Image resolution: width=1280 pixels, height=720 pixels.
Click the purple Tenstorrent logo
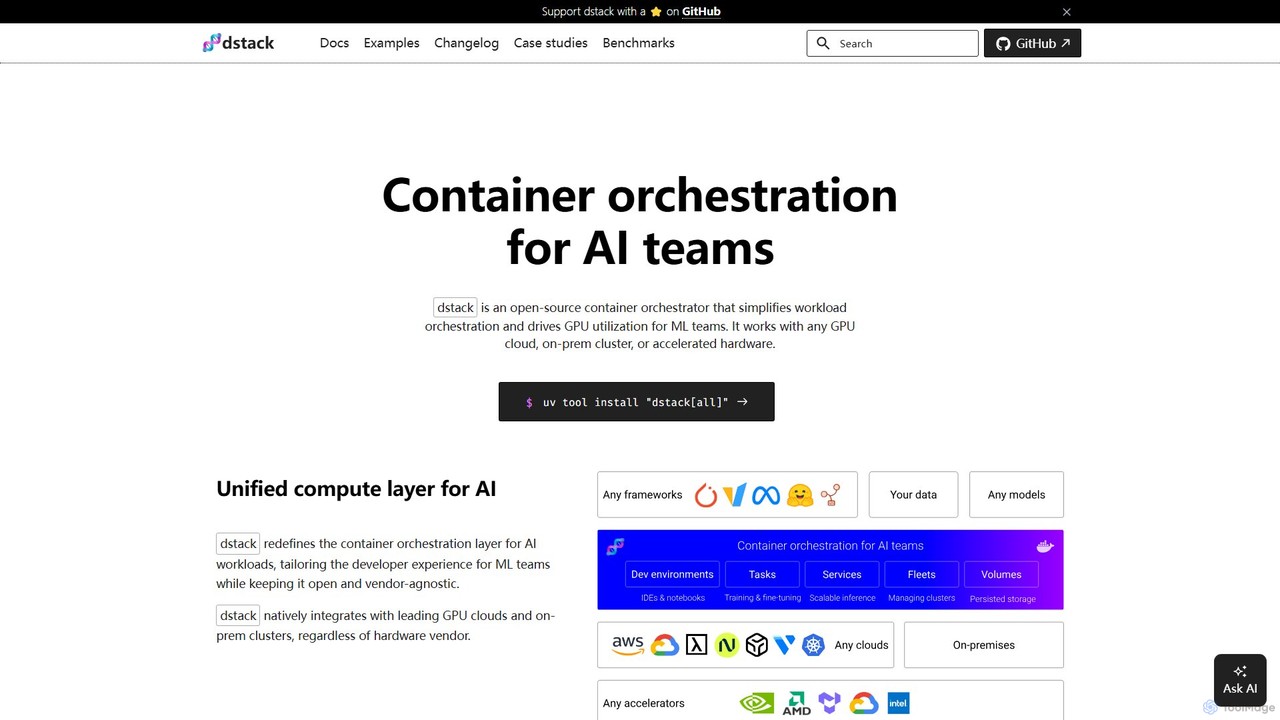pos(830,703)
